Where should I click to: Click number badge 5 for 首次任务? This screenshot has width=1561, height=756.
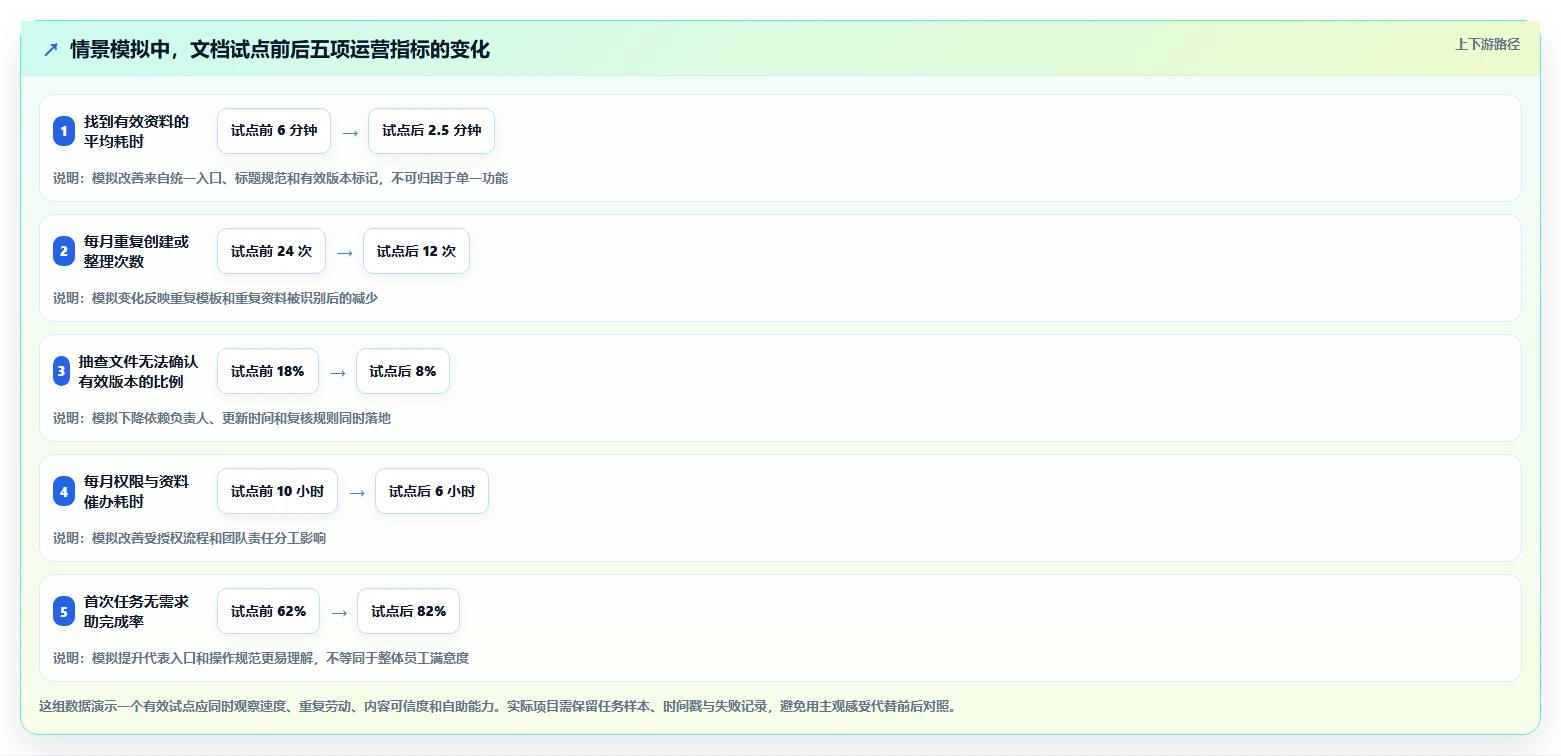pos(64,611)
